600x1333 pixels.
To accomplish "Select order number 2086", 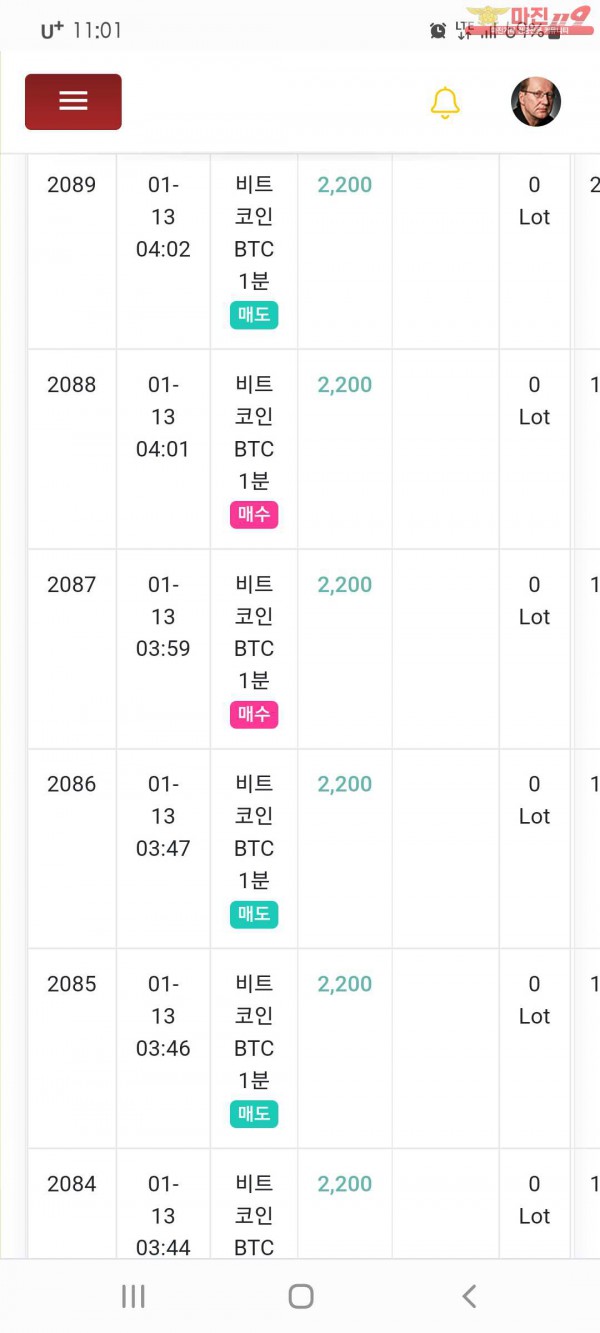I will click(72, 784).
